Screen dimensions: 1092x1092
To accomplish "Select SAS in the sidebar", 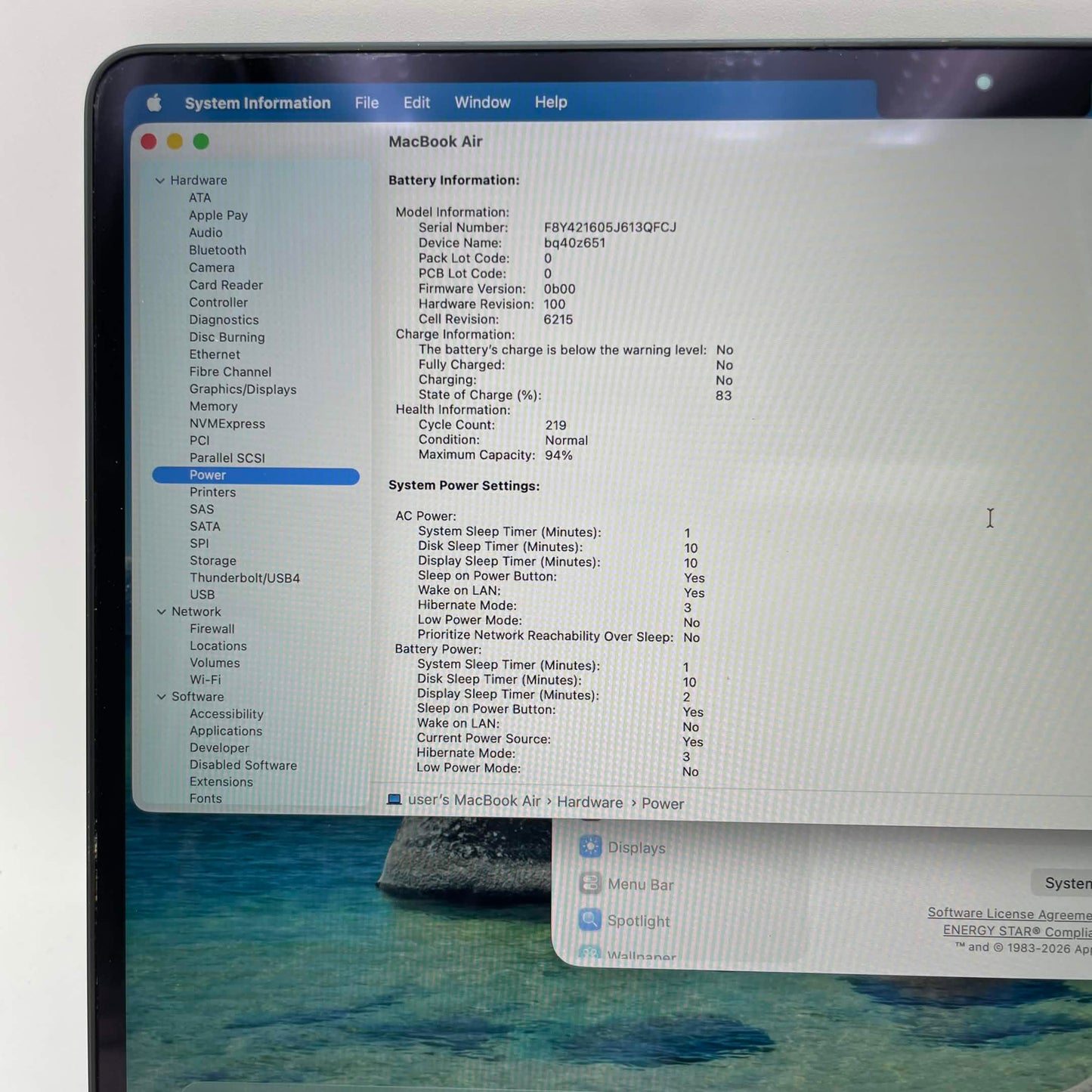I will (x=202, y=509).
